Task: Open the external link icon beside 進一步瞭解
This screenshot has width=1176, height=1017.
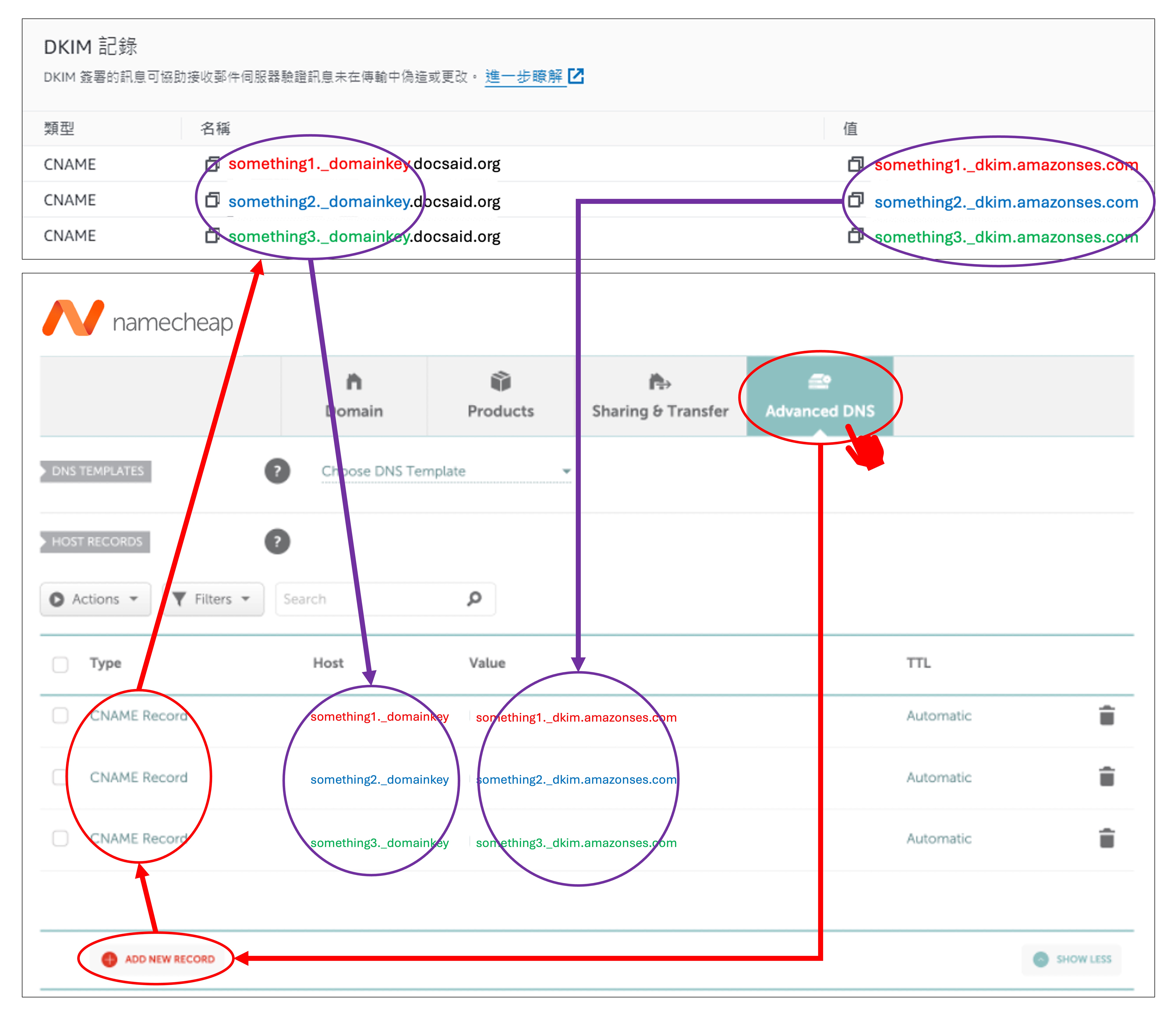Action: click(576, 76)
